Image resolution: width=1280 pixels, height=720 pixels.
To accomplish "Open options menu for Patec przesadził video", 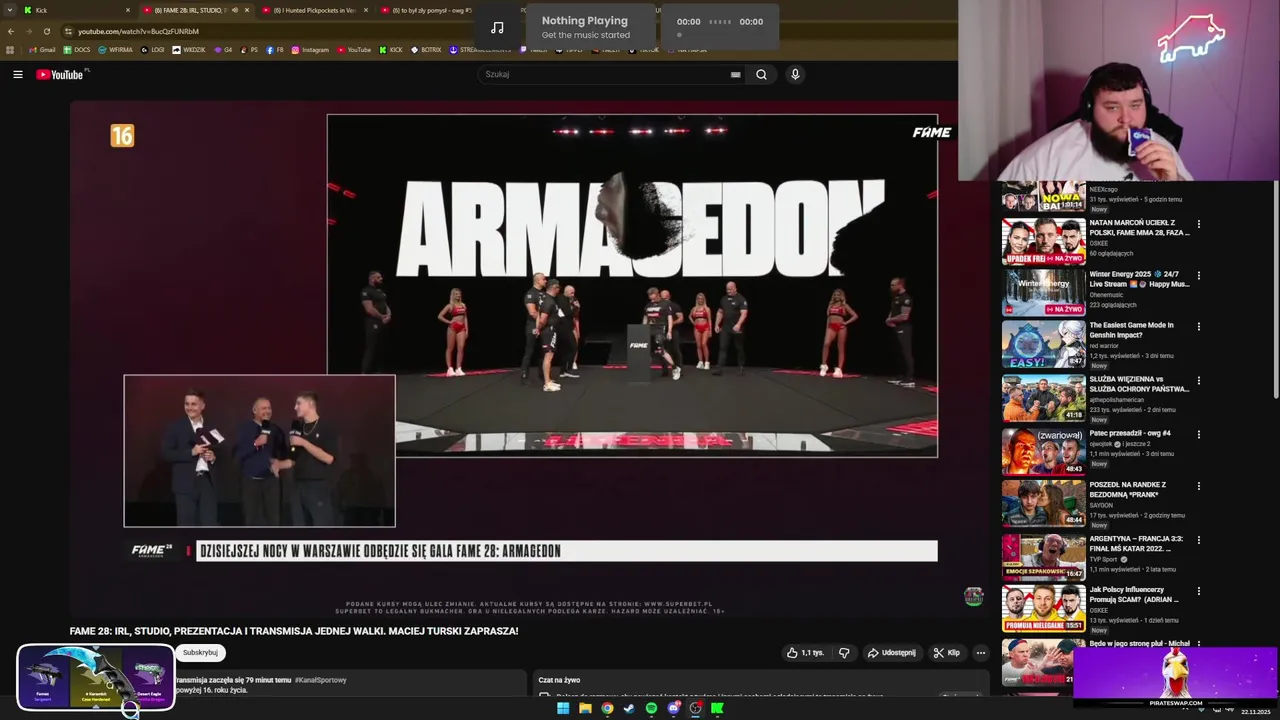I will coord(1198,434).
